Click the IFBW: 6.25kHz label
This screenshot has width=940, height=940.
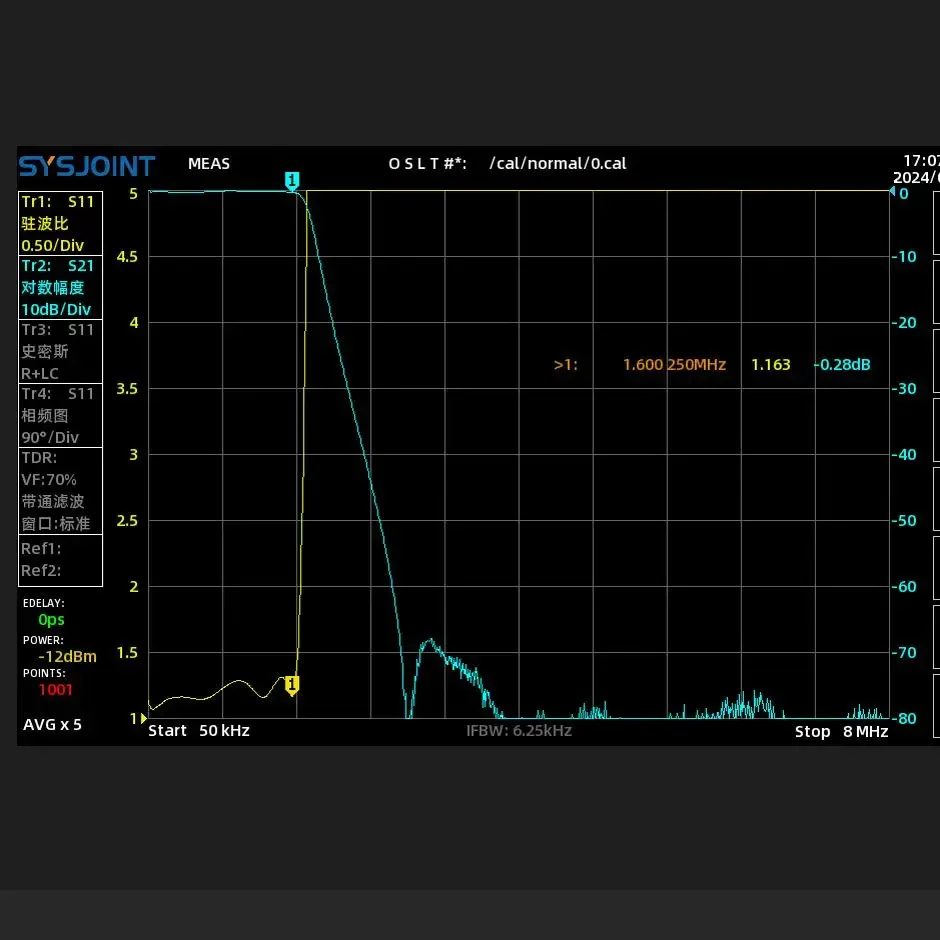click(519, 731)
